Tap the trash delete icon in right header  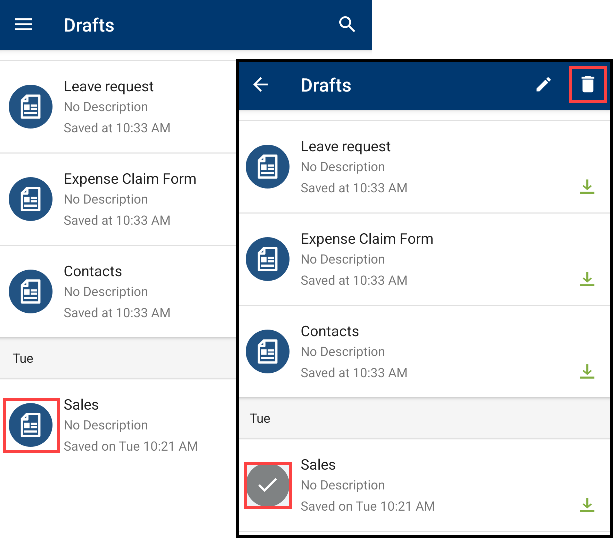pos(587,84)
